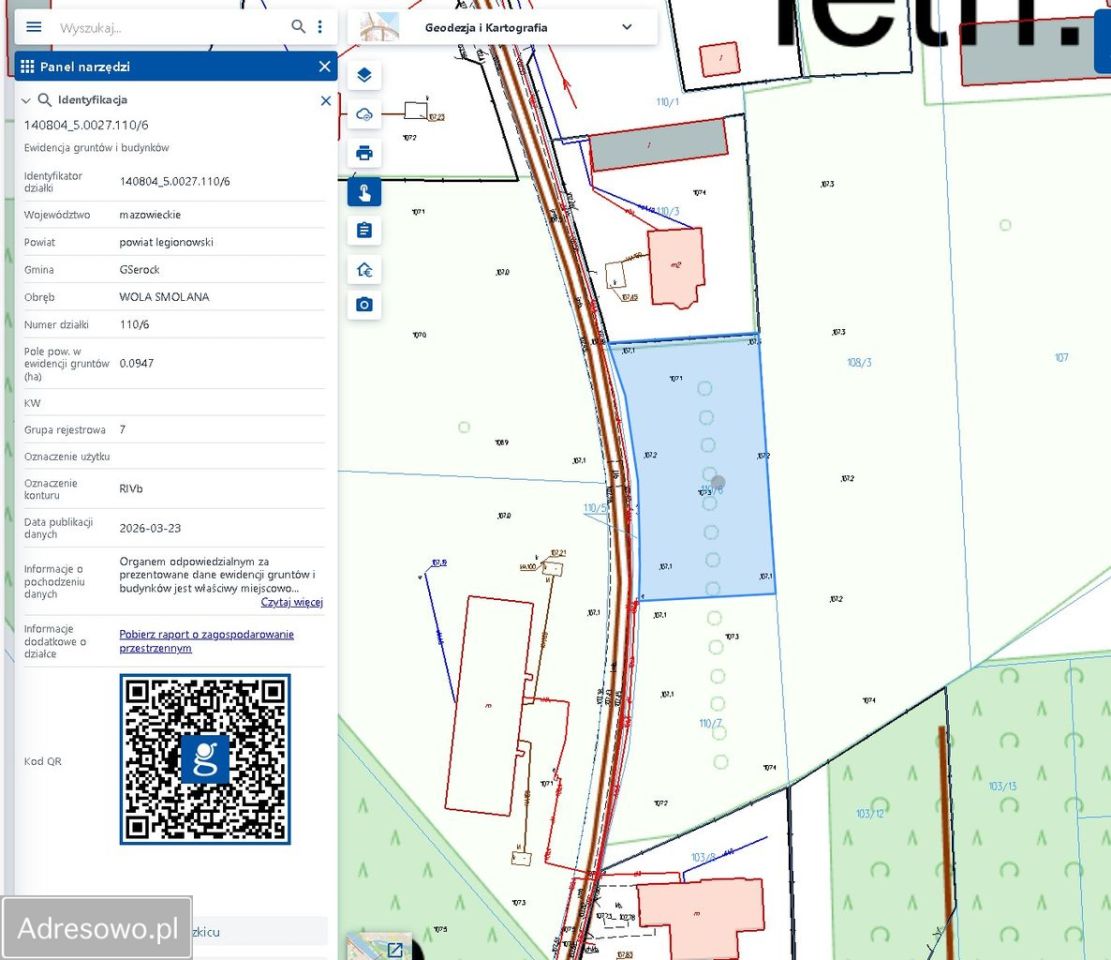Collapse the Identyfikacja section
The width and height of the screenshot is (1111, 960).
click(26, 101)
